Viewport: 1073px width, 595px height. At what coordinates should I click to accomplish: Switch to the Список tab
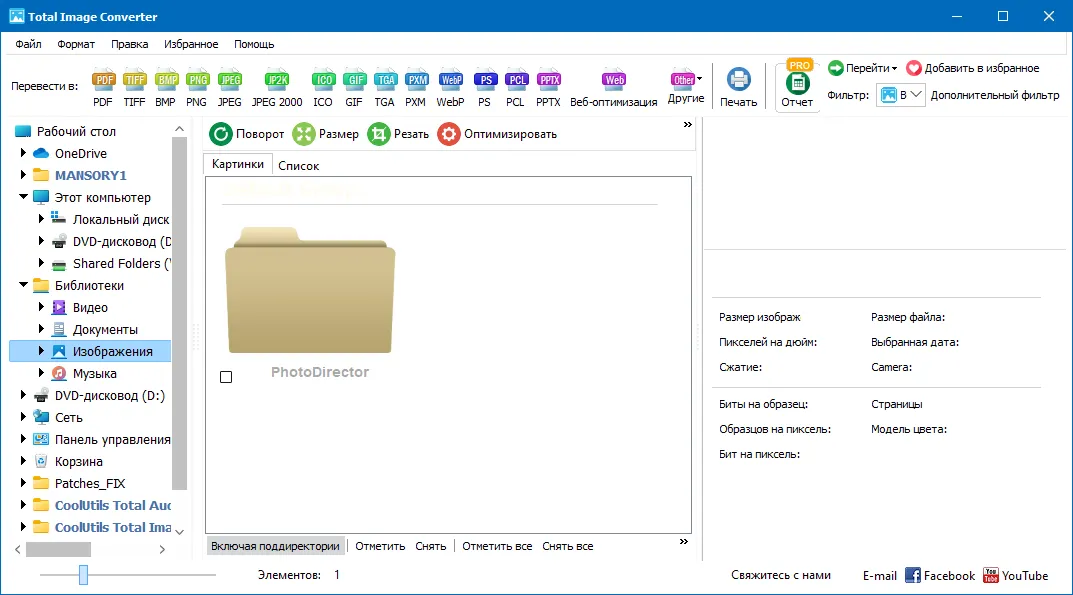298,166
